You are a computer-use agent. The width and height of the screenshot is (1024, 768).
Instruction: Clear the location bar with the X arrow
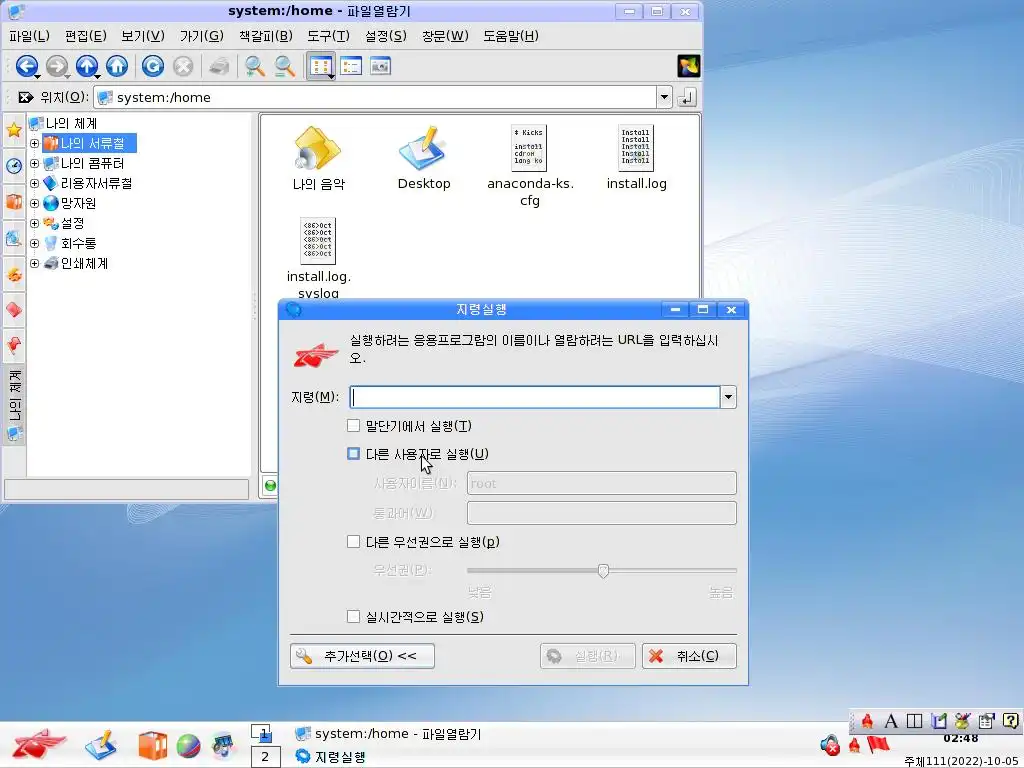click(25, 97)
